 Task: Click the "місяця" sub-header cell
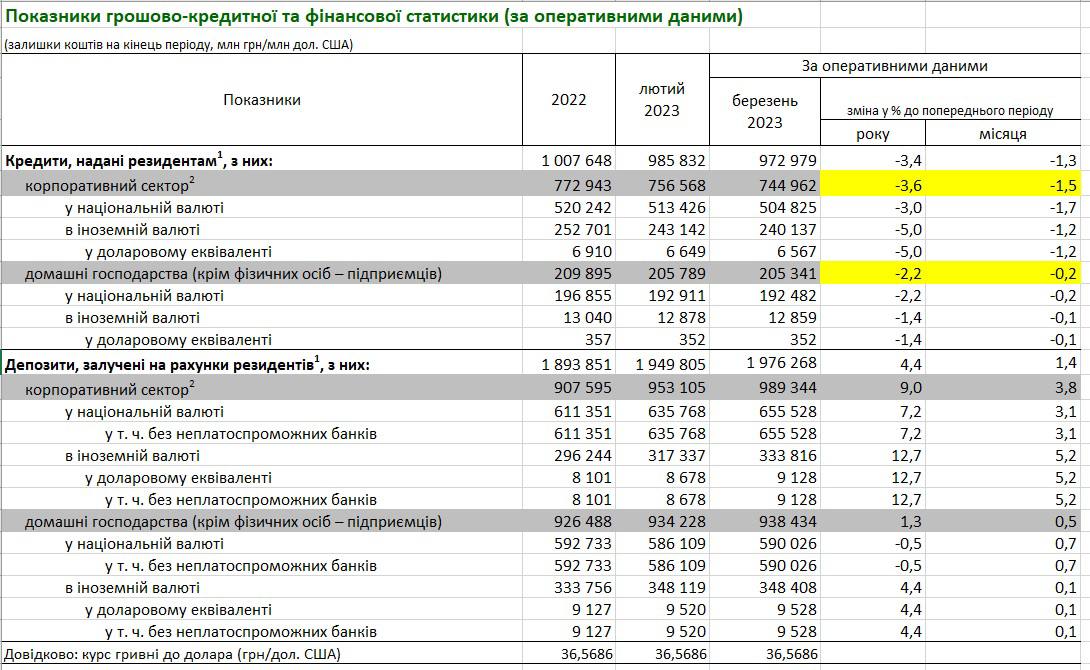(1003, 134)
